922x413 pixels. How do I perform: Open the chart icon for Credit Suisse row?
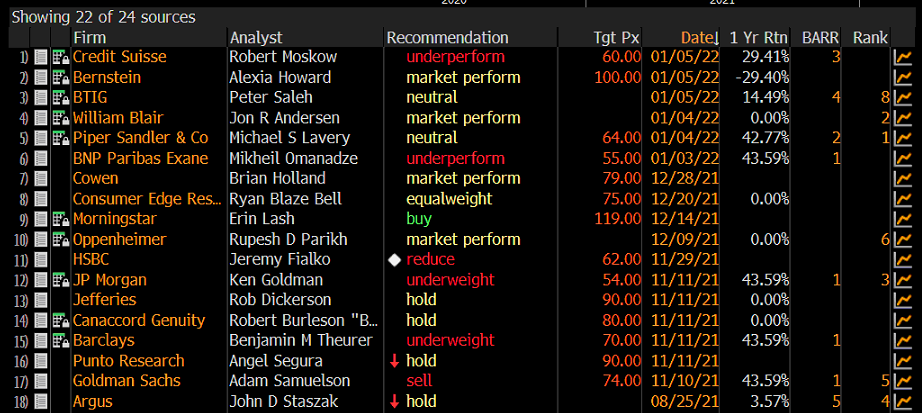[901, 57]
